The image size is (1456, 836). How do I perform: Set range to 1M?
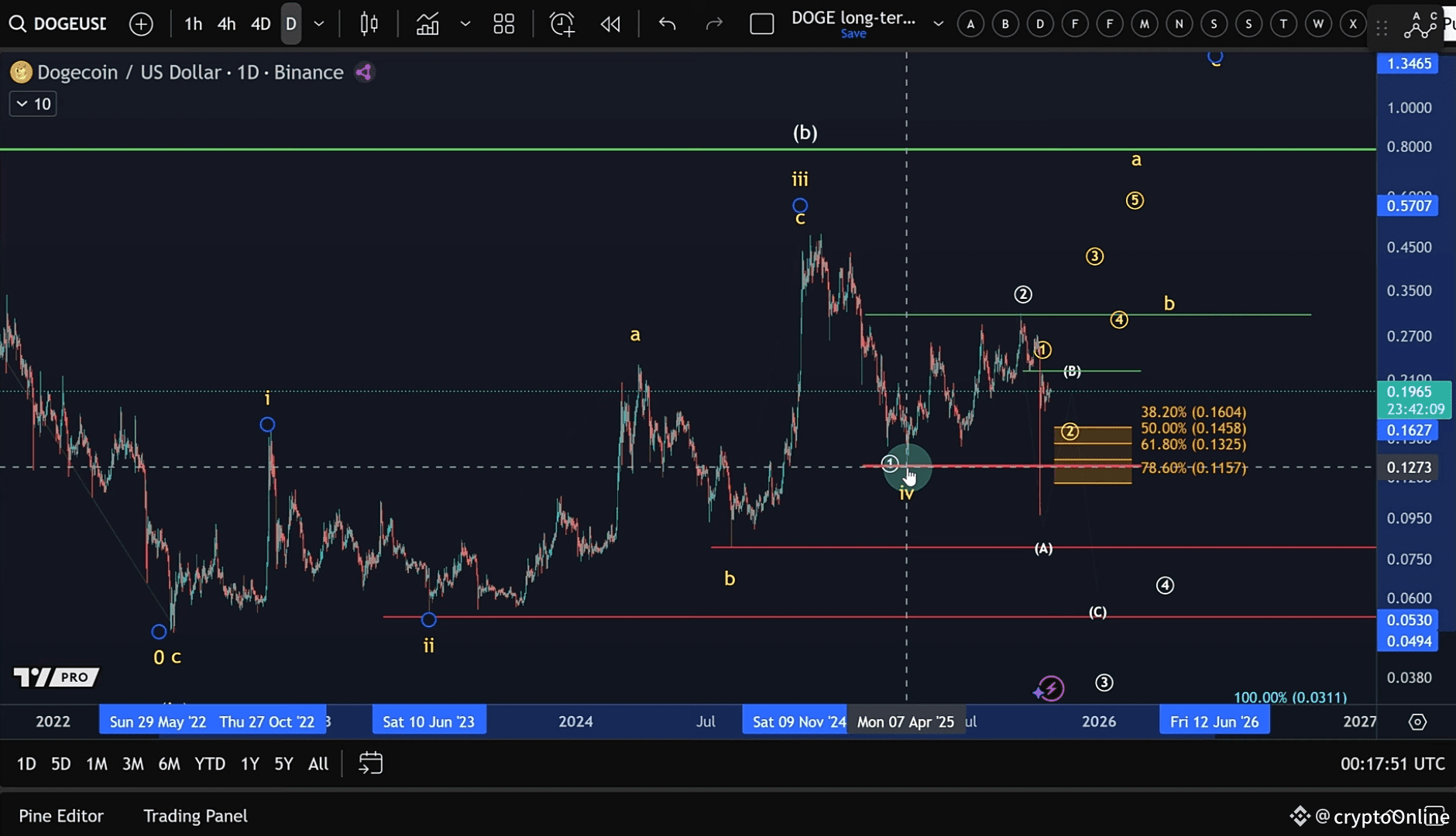click(97, 764)
